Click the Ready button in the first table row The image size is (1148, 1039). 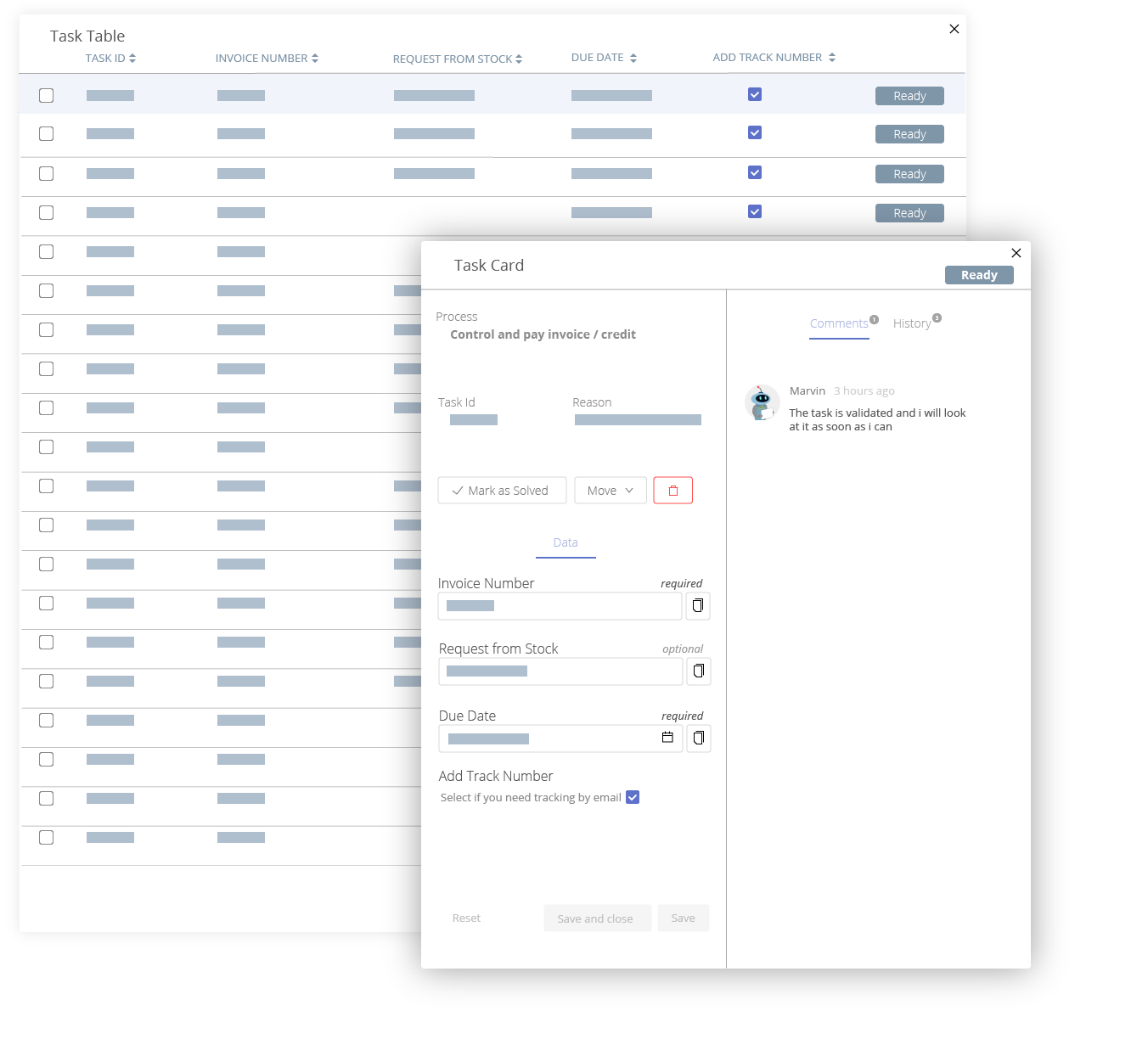pos(909,96)
